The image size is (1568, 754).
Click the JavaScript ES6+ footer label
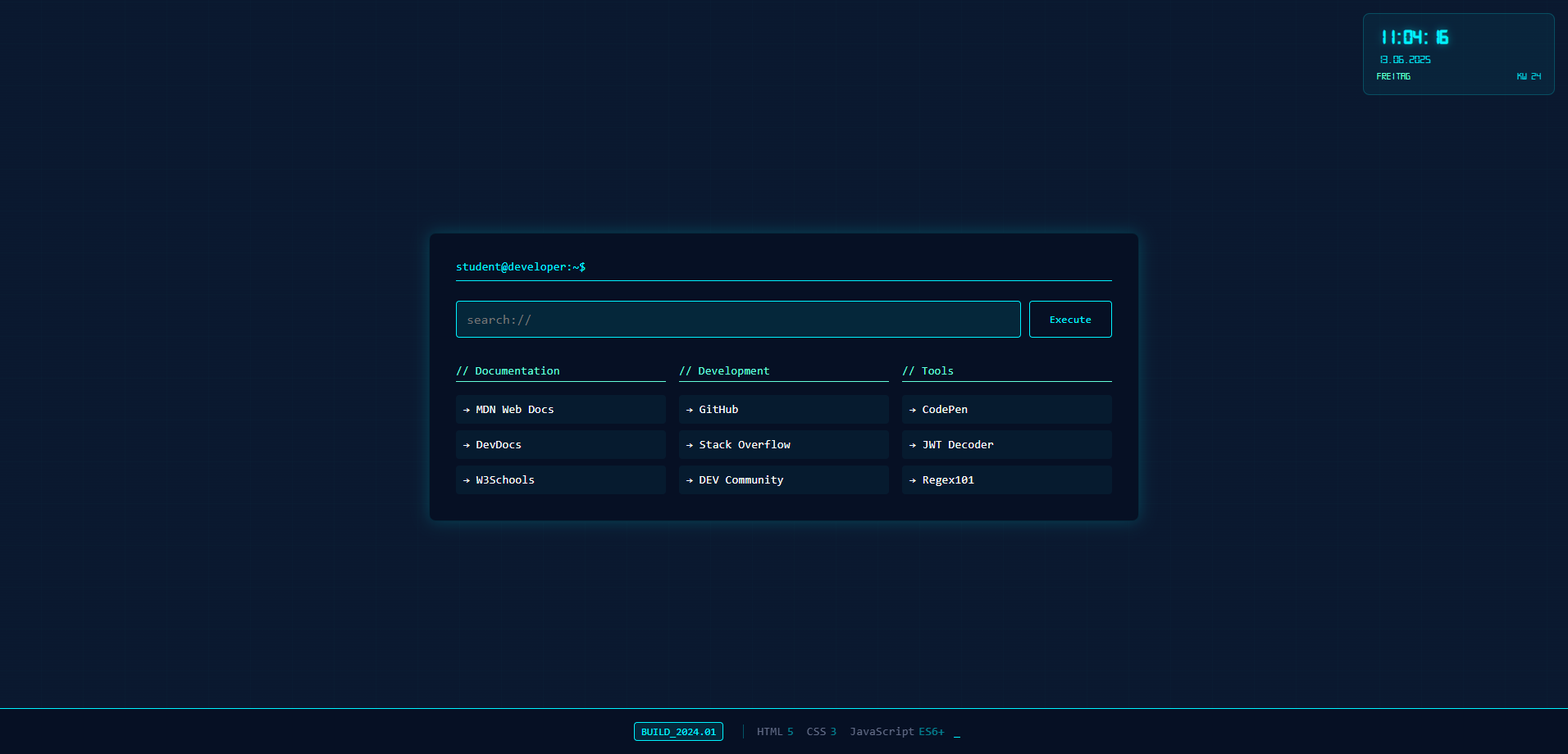click(x=897, y=732)
